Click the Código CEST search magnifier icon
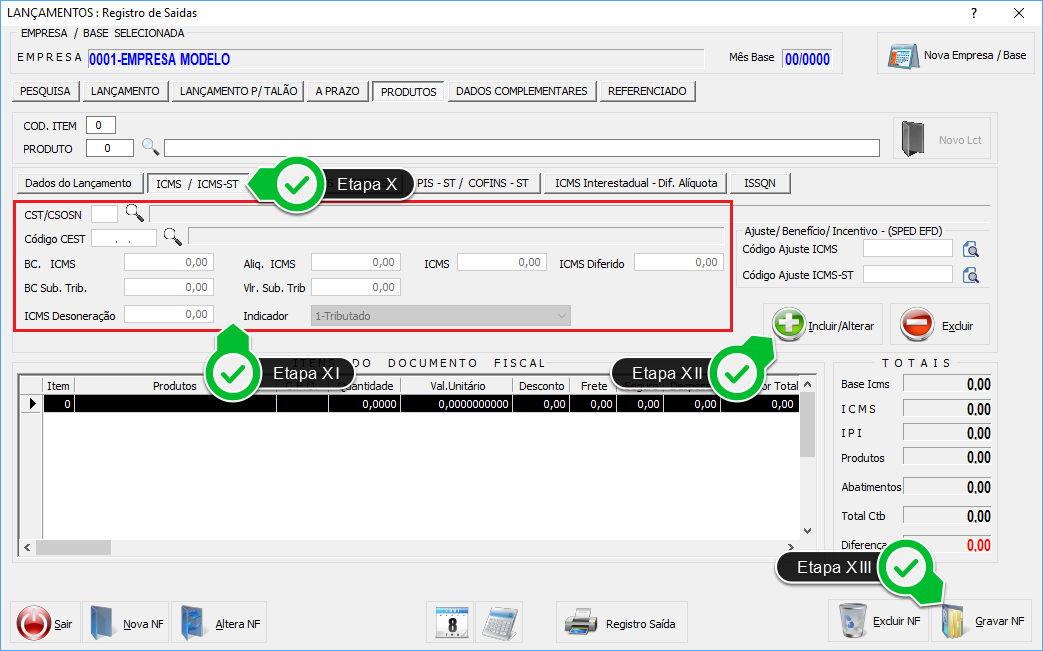 [x=173, y=237]
